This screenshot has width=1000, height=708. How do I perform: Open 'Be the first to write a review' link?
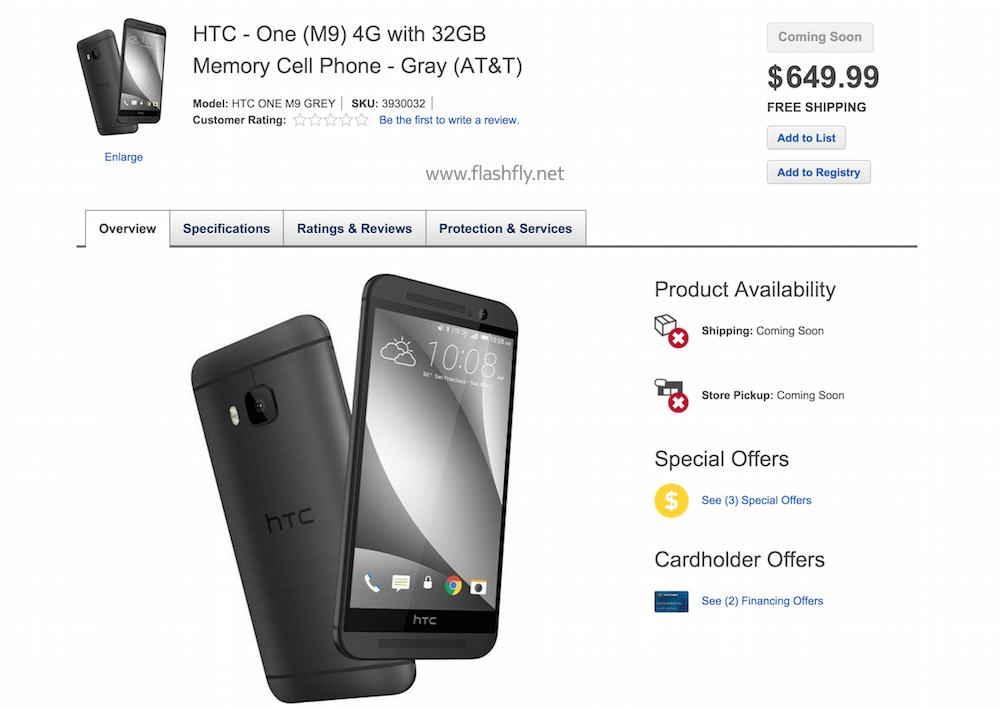[x=449, y=120]
